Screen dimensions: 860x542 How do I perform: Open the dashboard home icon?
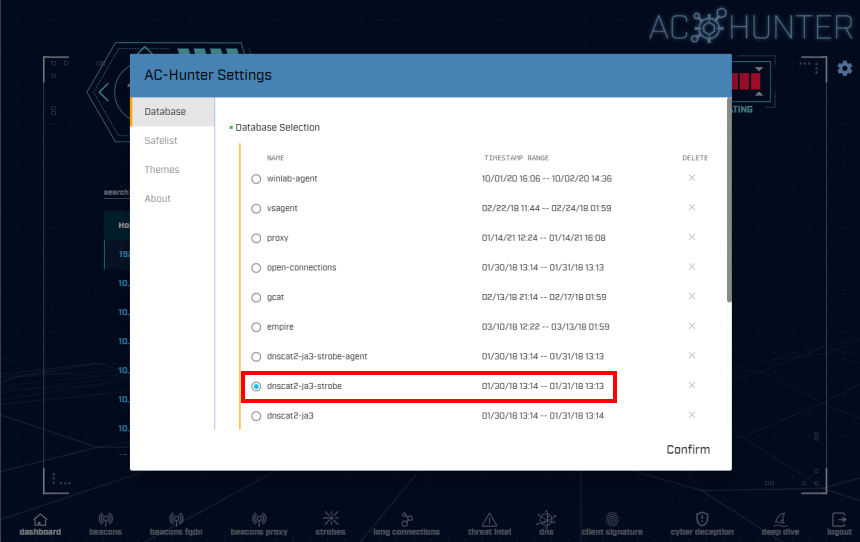click(40, 519)
